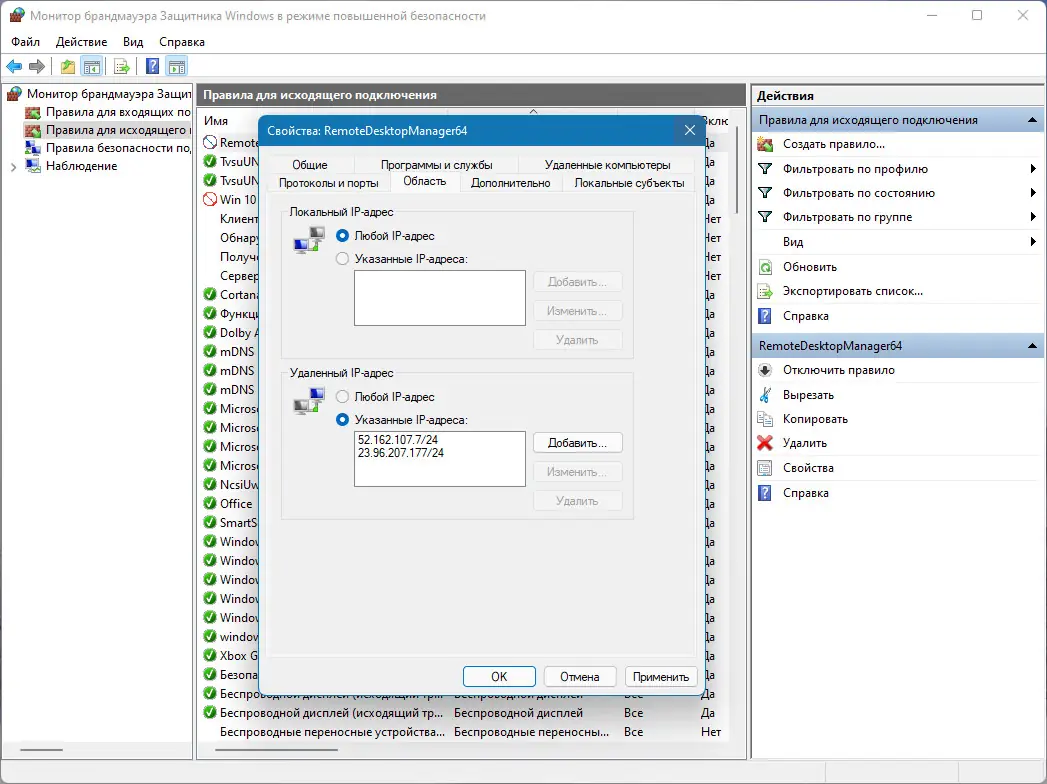Select local Указанные IP-адреса radio button

click(343, 258)
